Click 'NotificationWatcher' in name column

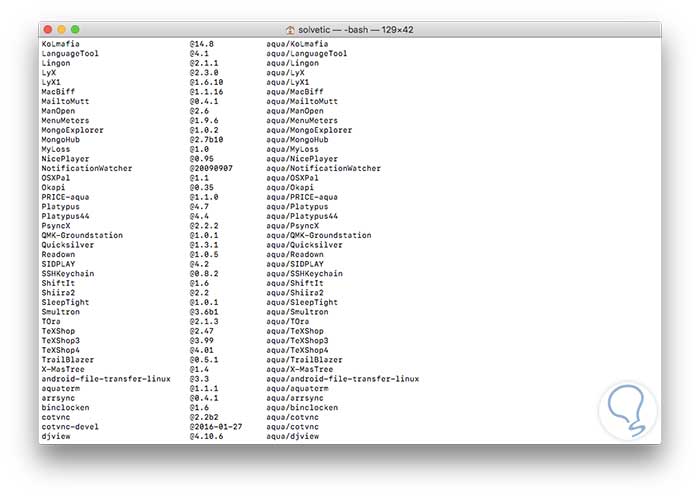pos(87,168)
